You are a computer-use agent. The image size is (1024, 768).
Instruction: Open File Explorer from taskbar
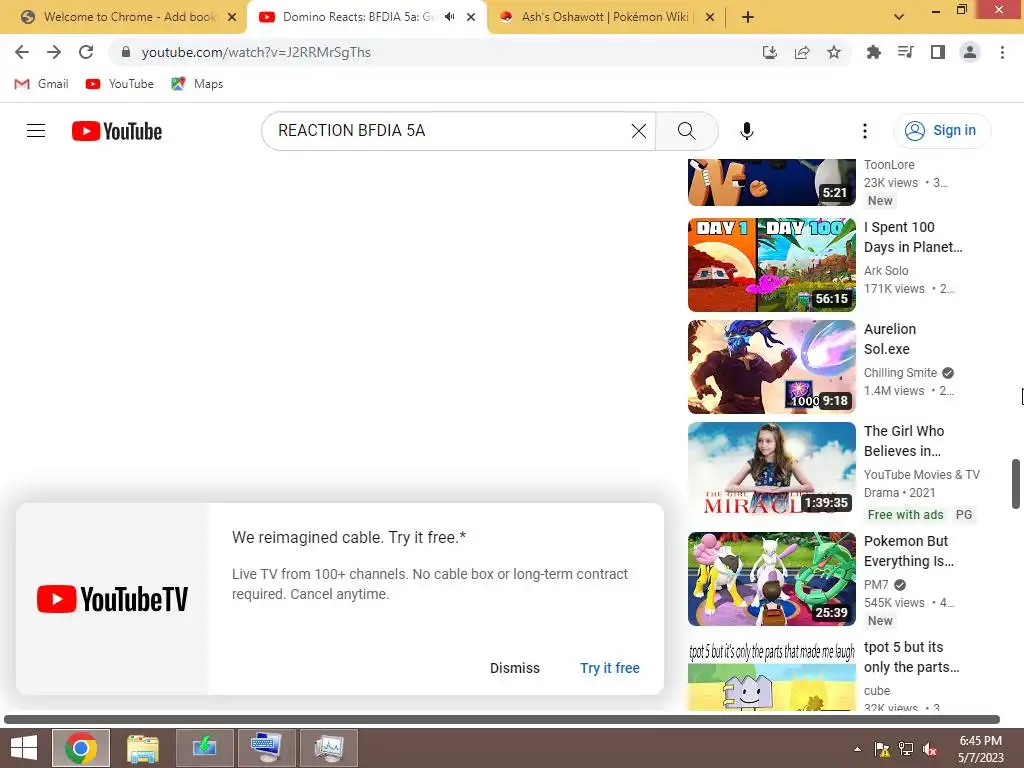point(142,748)
